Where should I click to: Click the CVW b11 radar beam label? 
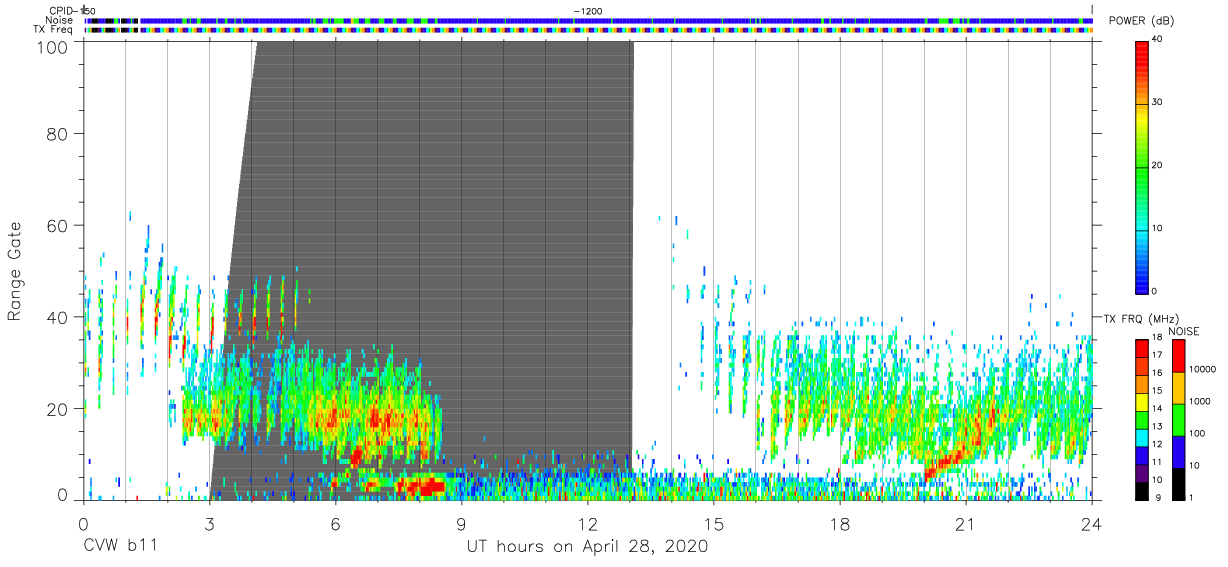point(119,547)
